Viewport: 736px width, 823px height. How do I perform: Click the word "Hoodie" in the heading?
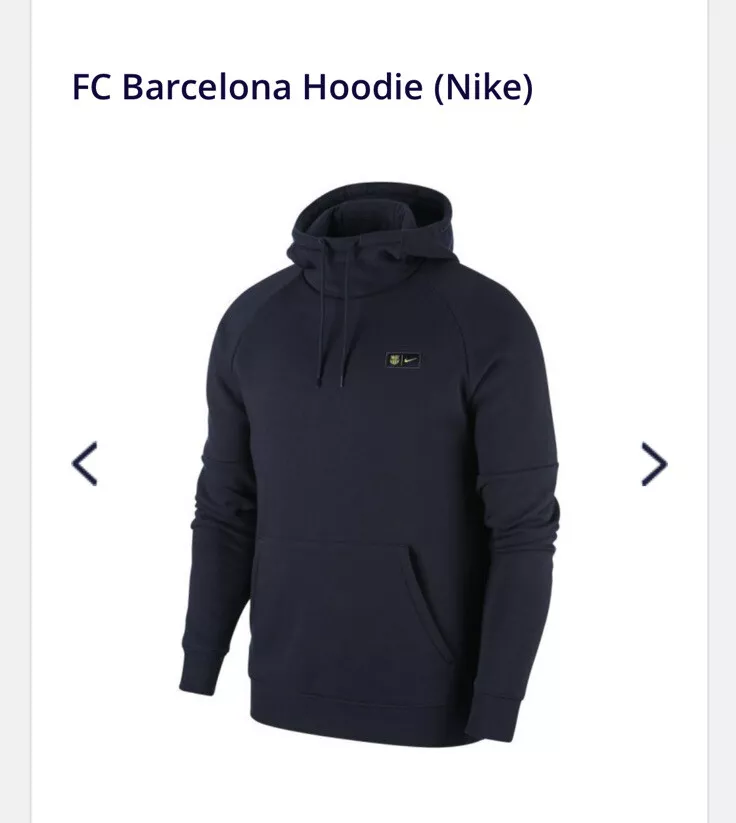coord(363,87)
